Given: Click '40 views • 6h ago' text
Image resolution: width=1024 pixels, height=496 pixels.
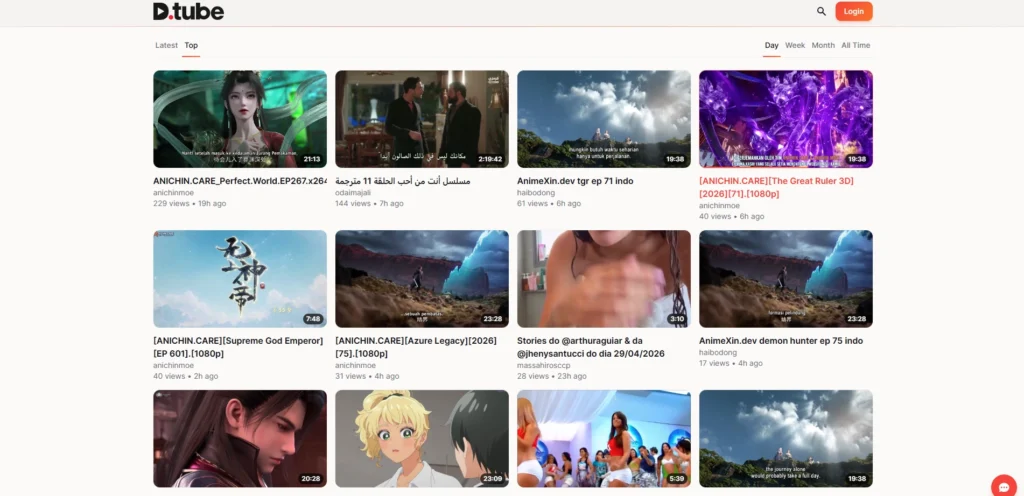Looking at the screenshot, I should 731,216.
